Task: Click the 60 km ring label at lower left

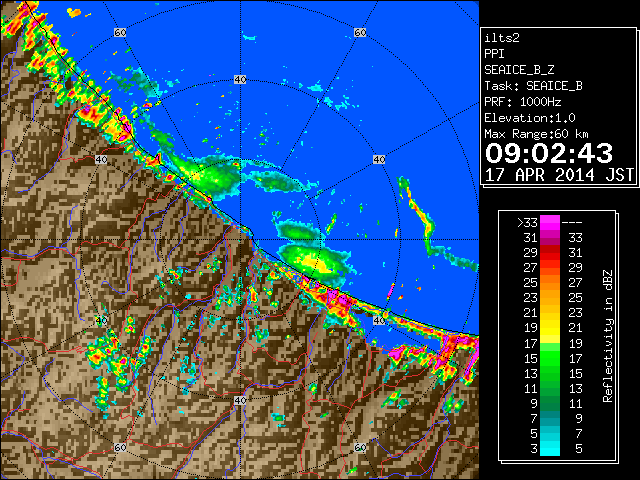Action: [x=120, y=448]
